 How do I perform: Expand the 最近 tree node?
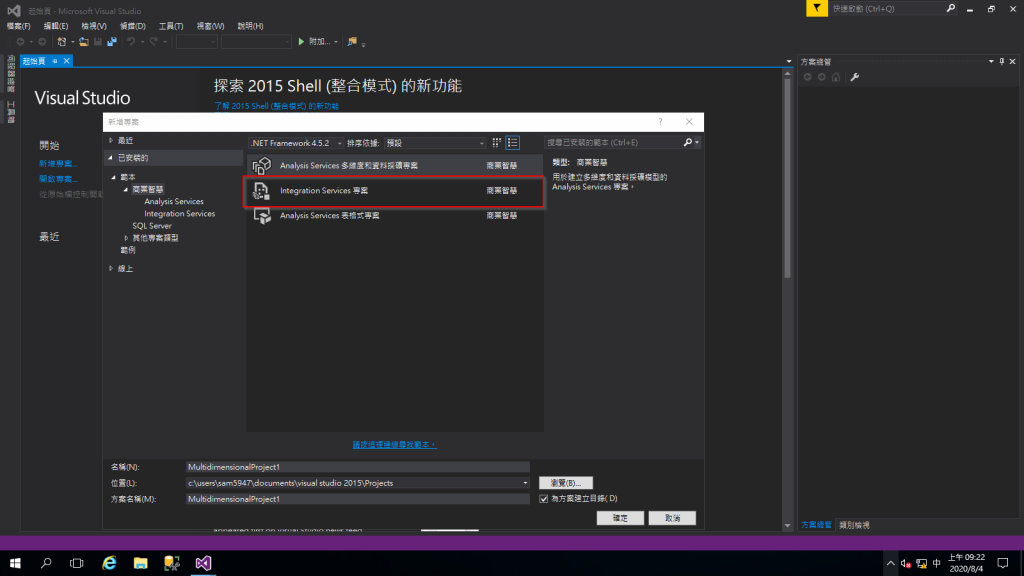[x=111, y=140]
